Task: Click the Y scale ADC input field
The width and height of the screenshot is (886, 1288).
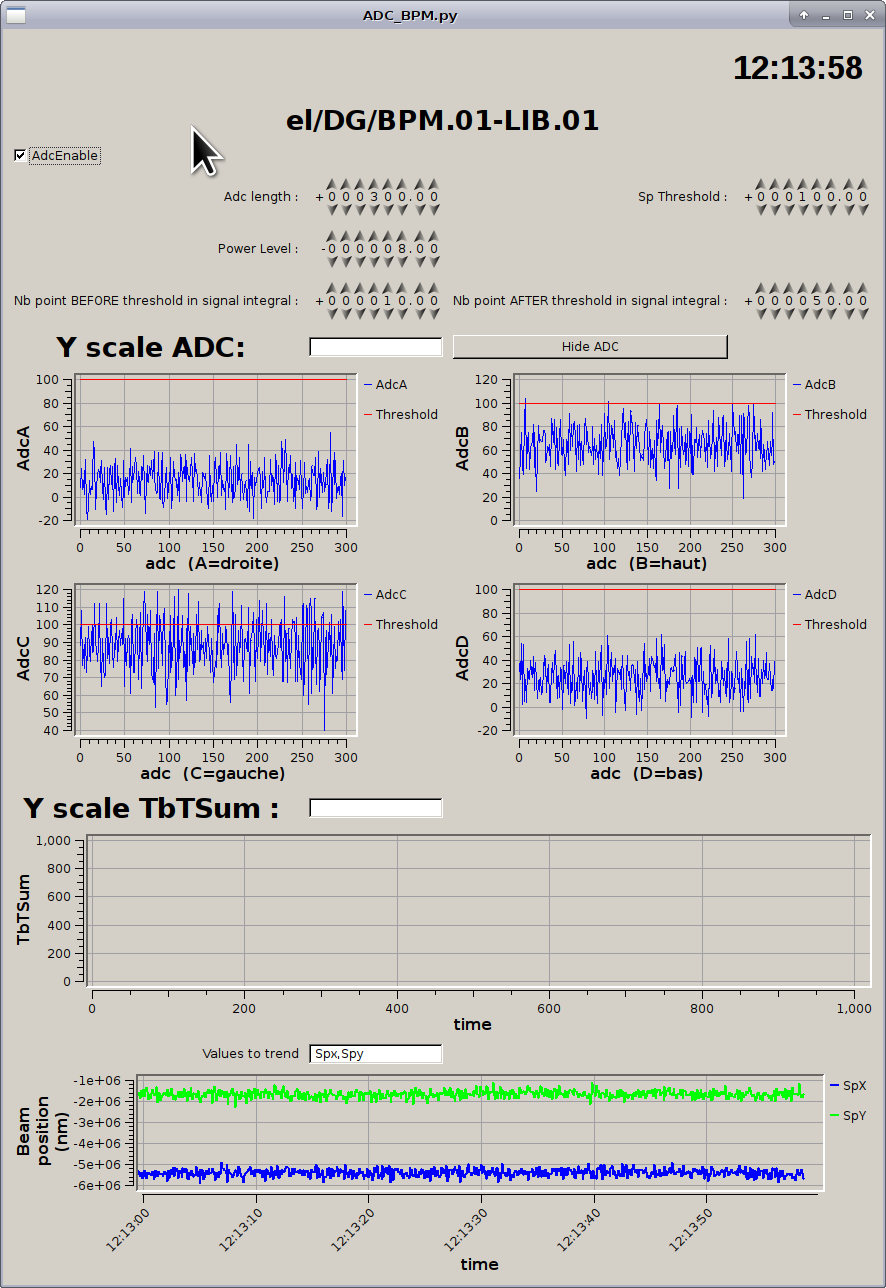Action: 376,347
